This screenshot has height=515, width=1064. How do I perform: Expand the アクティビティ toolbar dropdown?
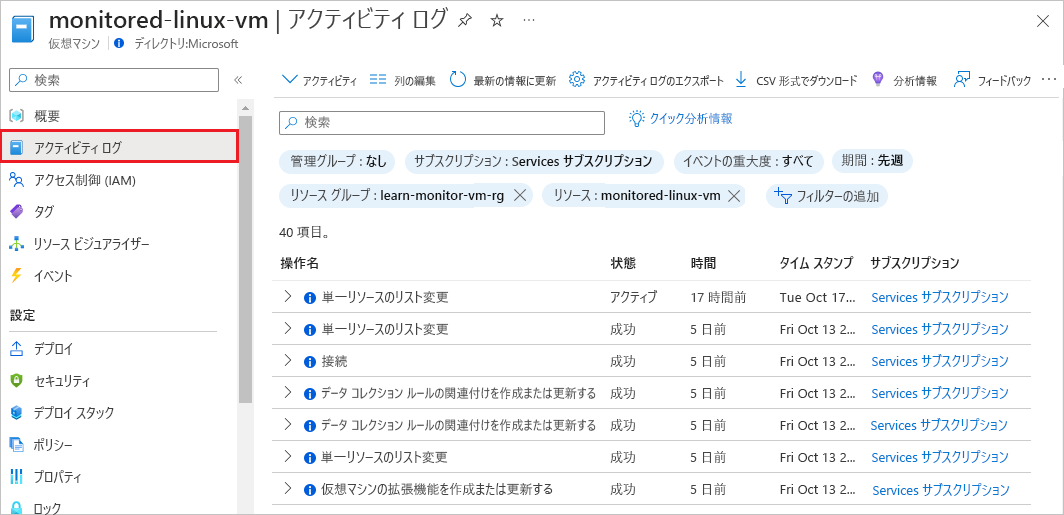point(319,80)
